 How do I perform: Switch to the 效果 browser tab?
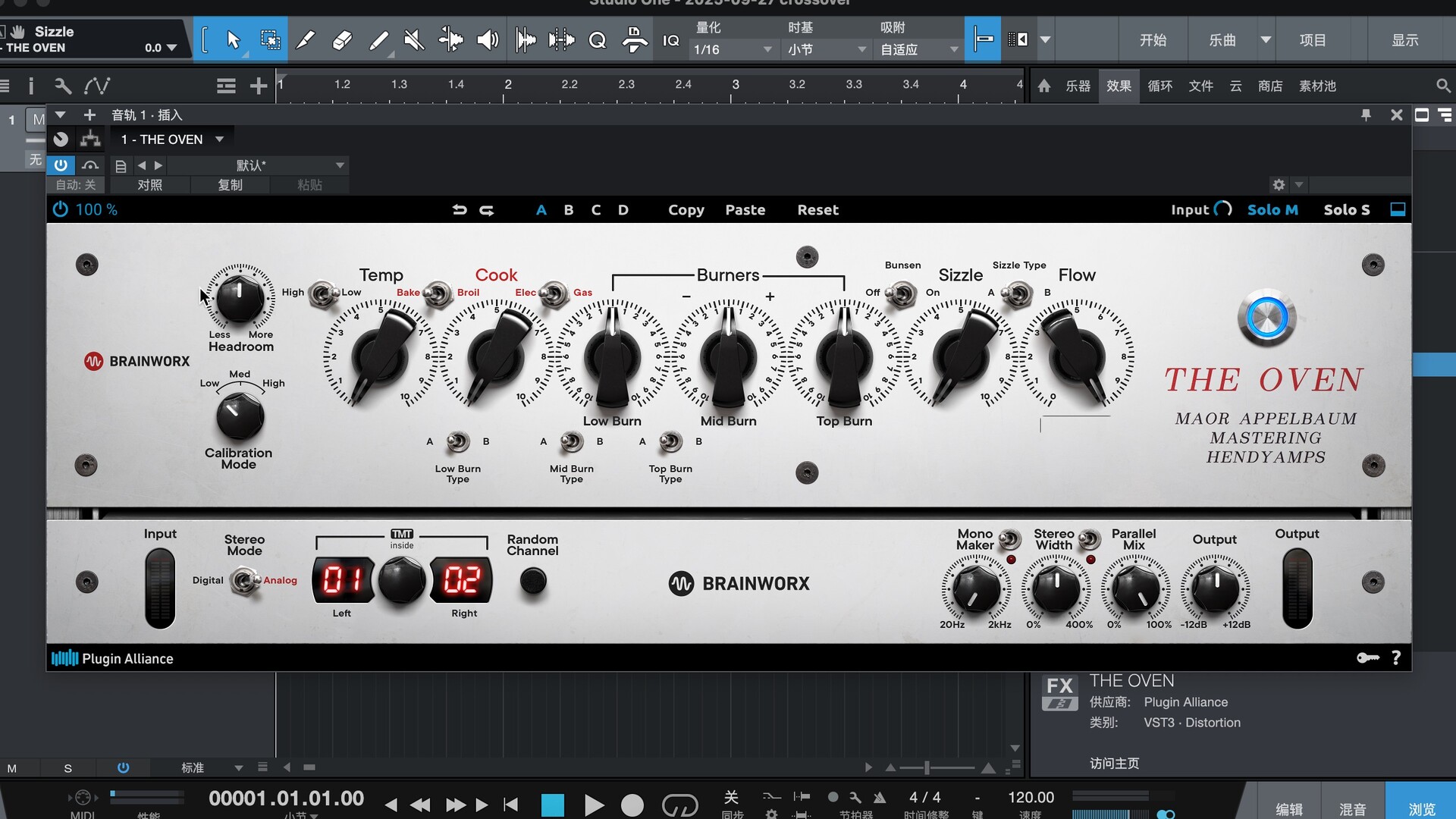(1119, 86)
